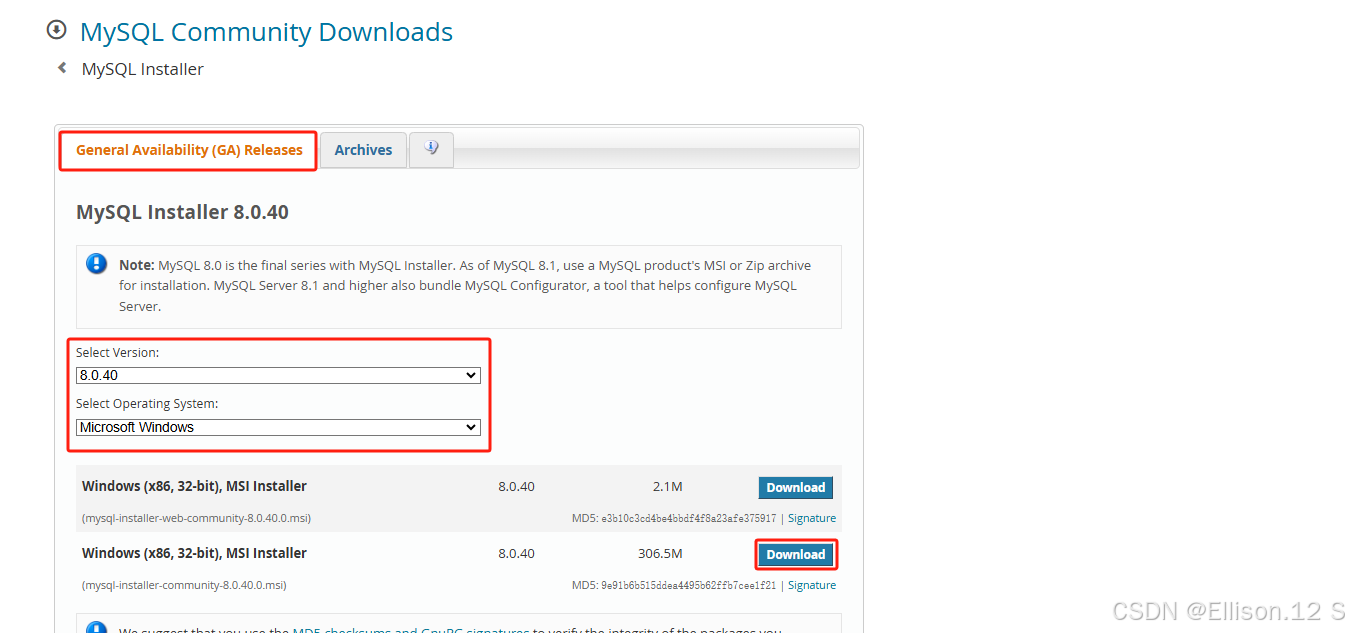Open the MySQL Community Downloads heading link
1349x633 pixels.
point(266,32)
